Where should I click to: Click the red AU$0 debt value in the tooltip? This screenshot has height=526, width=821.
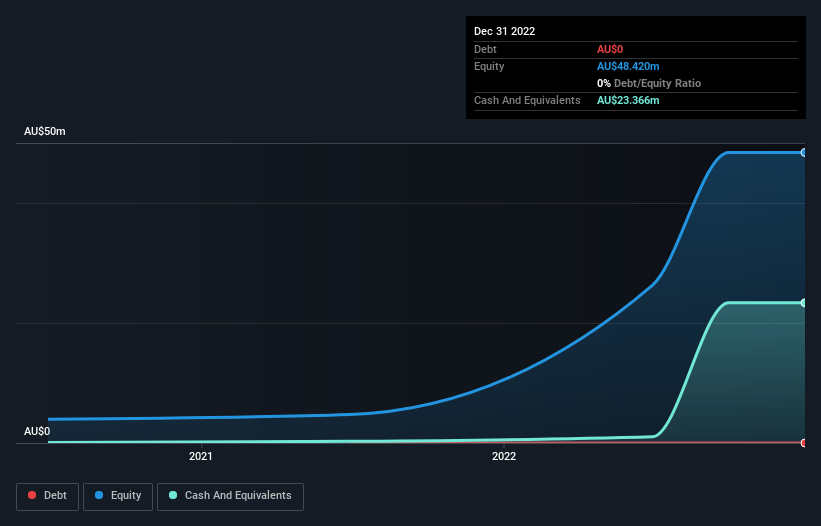tap(610, 49)
